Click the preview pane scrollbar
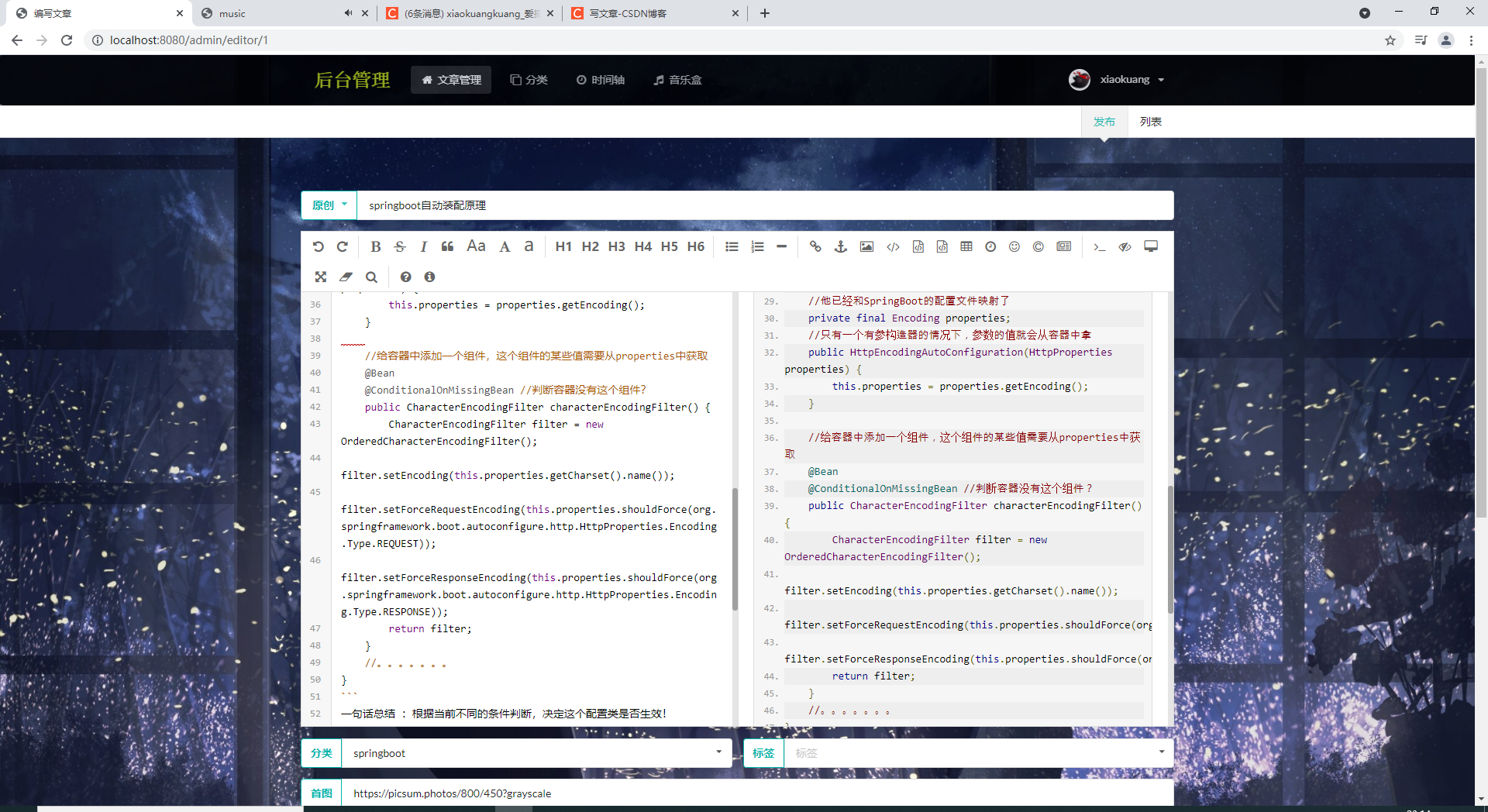 tap(1170, 549)
